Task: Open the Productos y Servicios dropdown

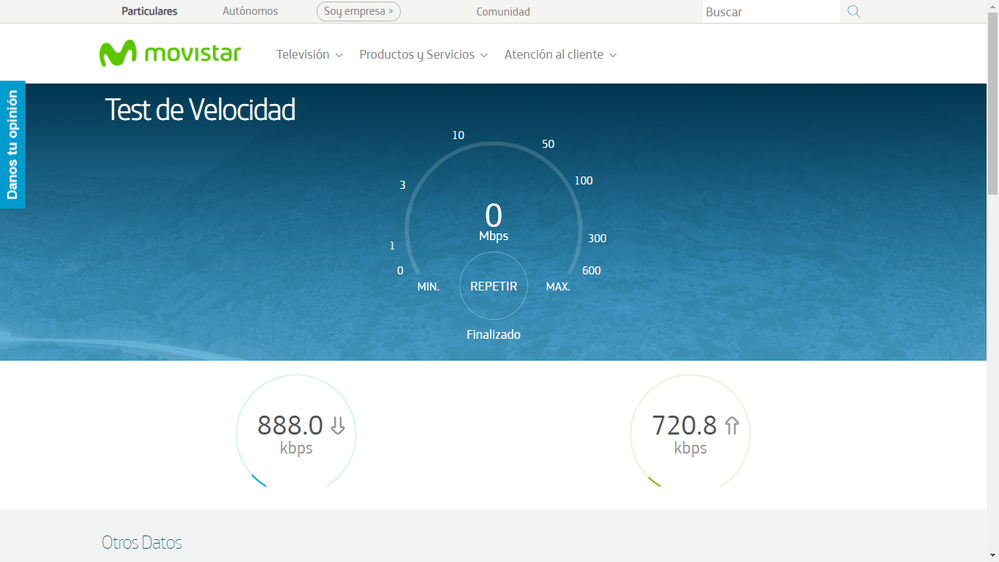Action: pos(423,55)
